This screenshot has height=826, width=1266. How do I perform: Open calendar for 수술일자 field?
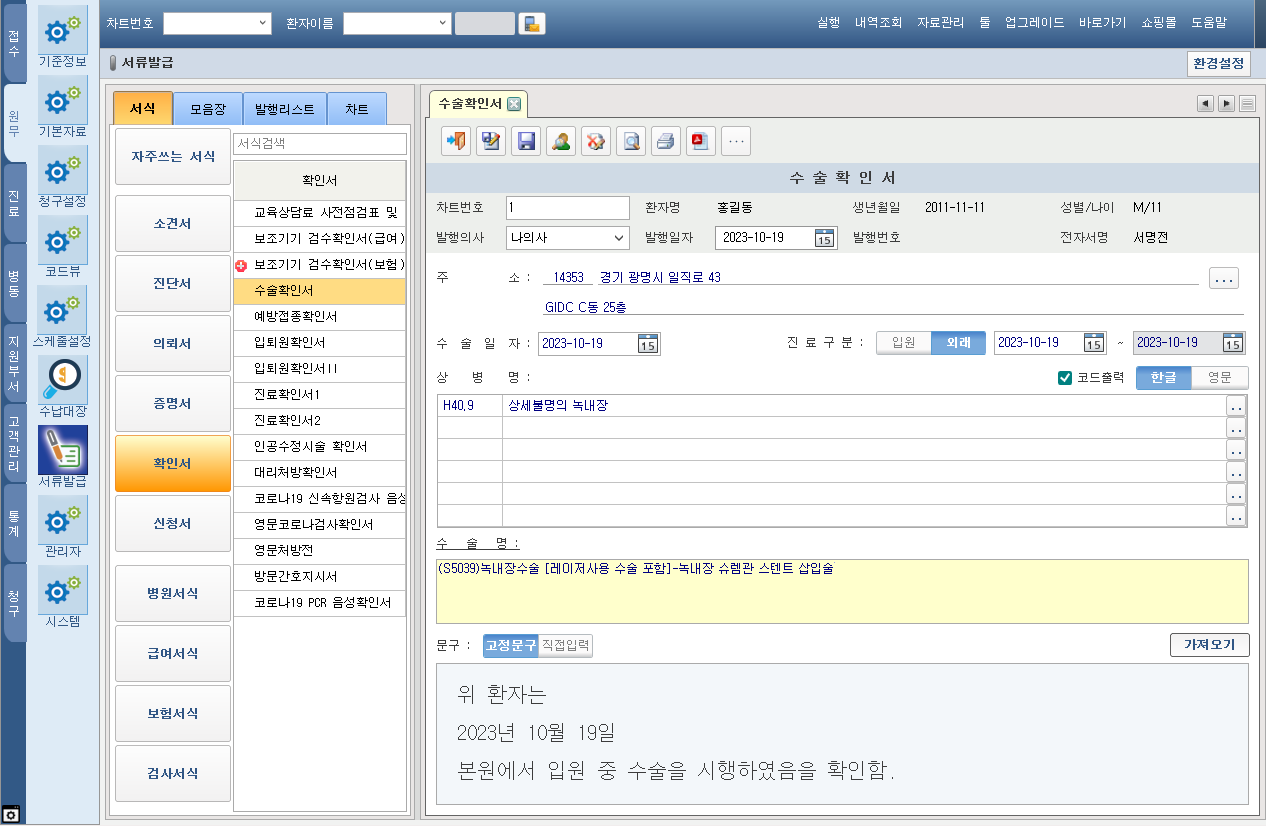pyautogui.click(x=647, y=343)
